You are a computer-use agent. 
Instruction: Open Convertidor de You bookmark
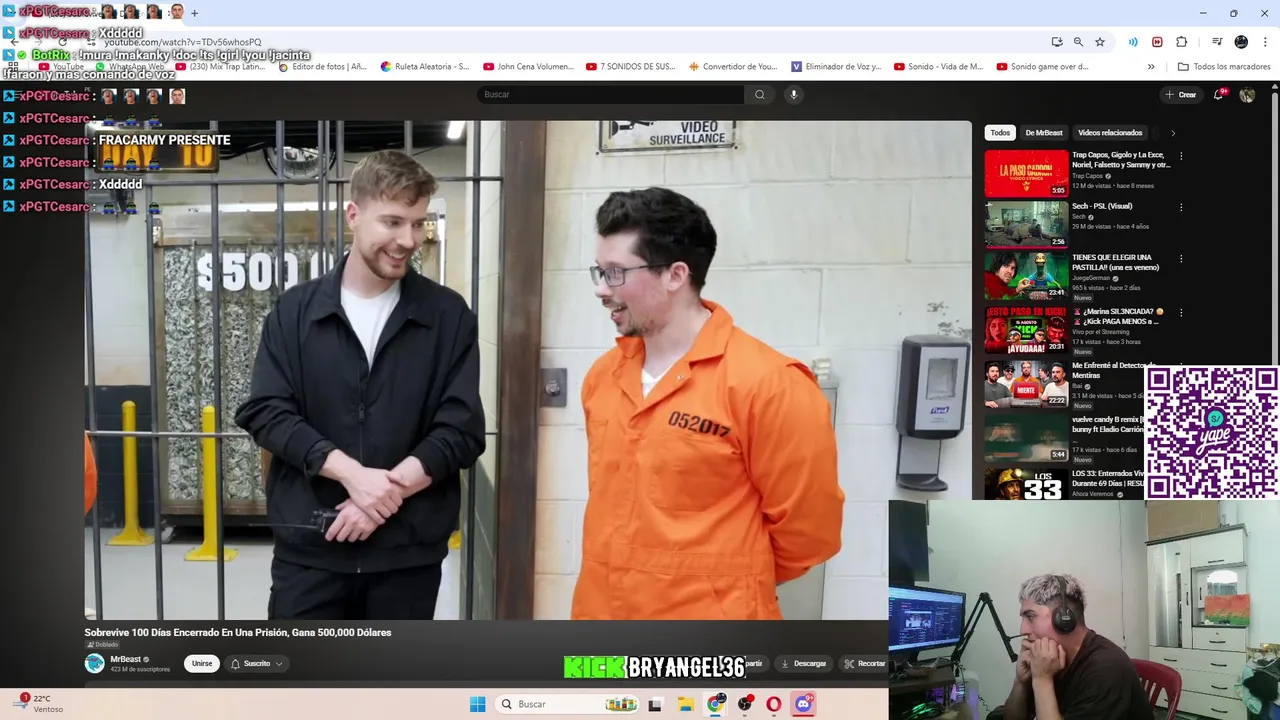pyautogui.click(x=733, y=67)
